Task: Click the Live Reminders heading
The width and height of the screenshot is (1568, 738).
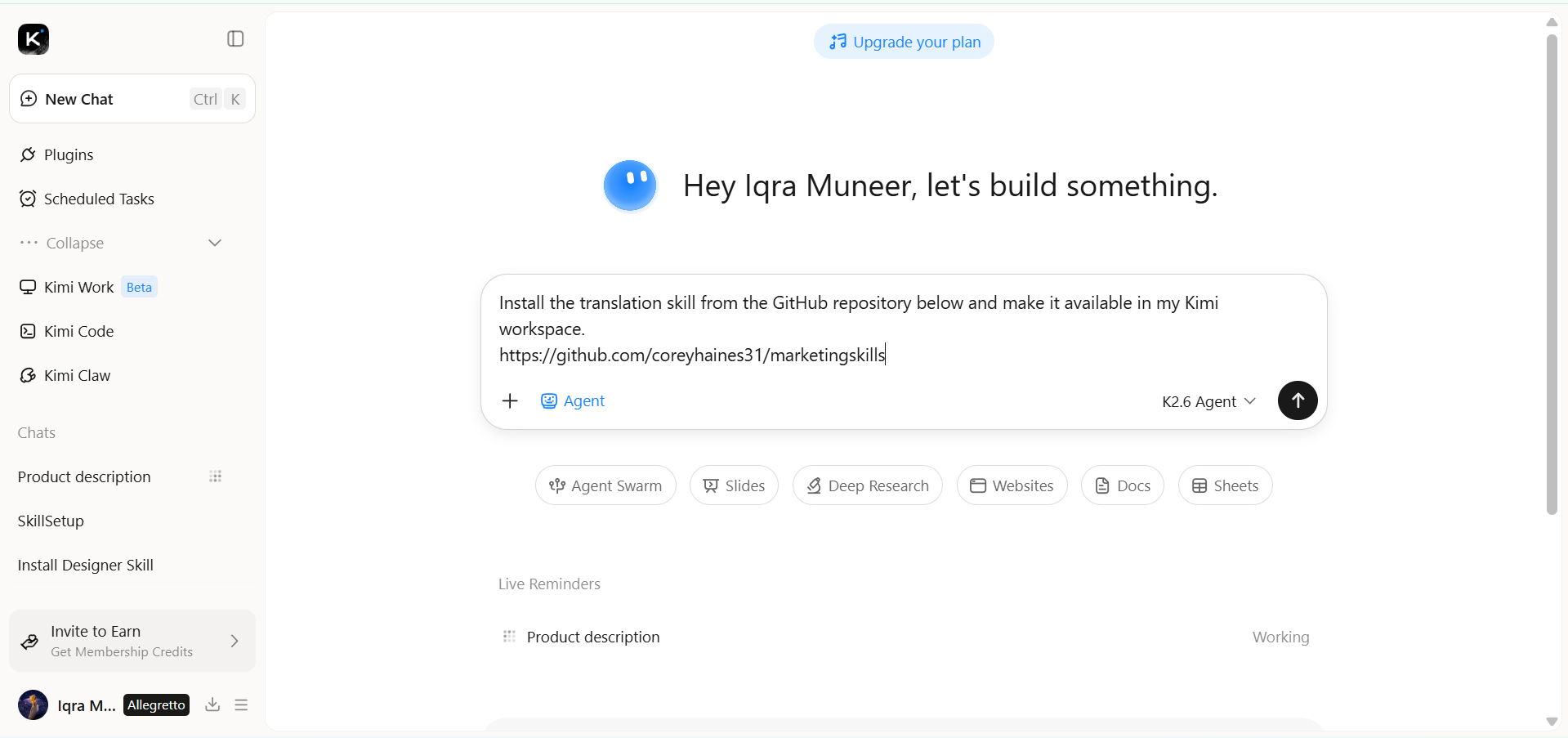Action: click(550, 584)
